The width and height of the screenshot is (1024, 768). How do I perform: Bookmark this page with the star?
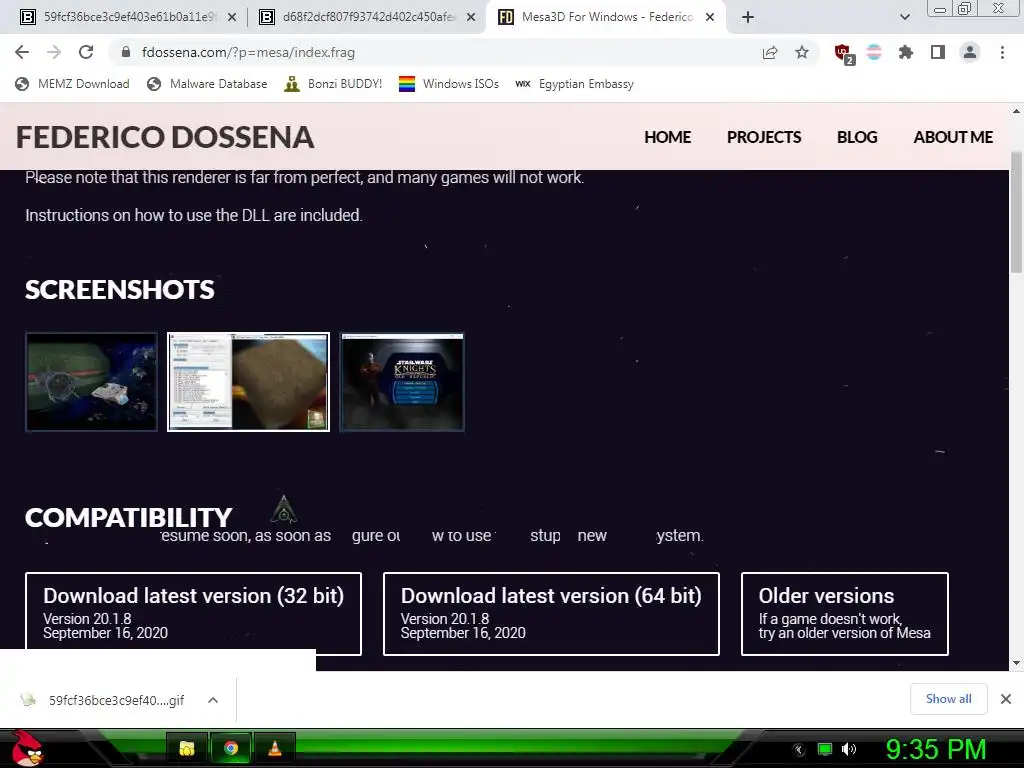802,52
